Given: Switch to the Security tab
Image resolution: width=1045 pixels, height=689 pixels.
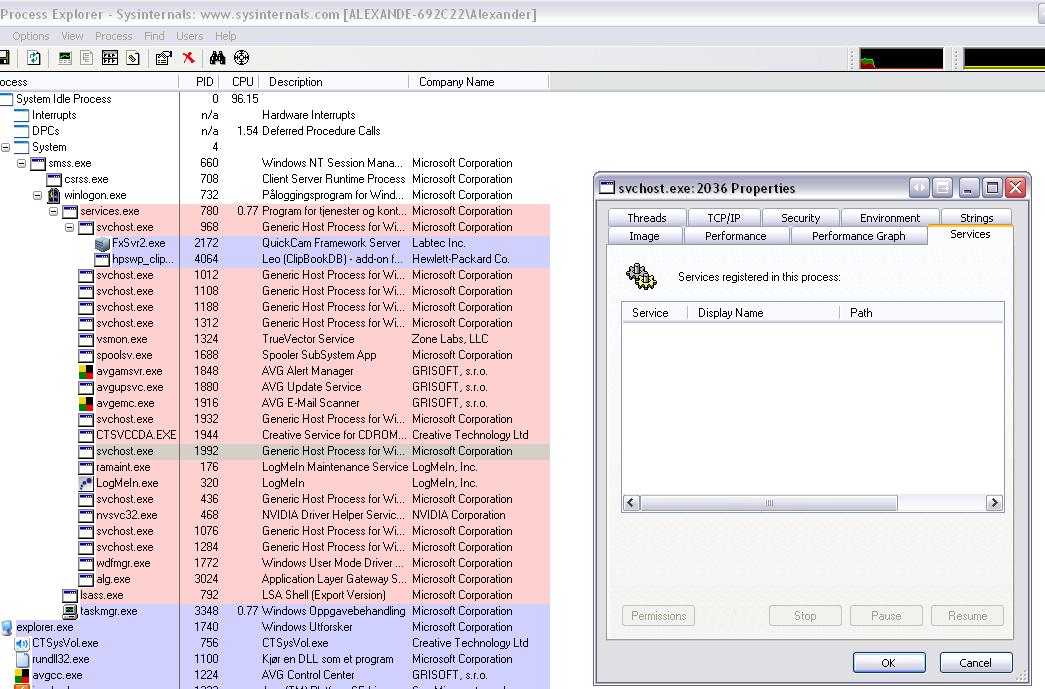Looking at the screenshot, I should click(x=800, y=218).
